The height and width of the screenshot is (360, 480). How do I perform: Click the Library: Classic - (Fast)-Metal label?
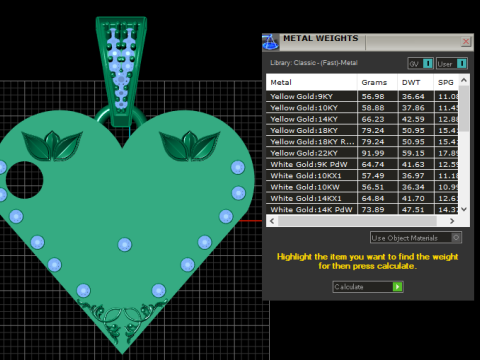click(314, 63)
